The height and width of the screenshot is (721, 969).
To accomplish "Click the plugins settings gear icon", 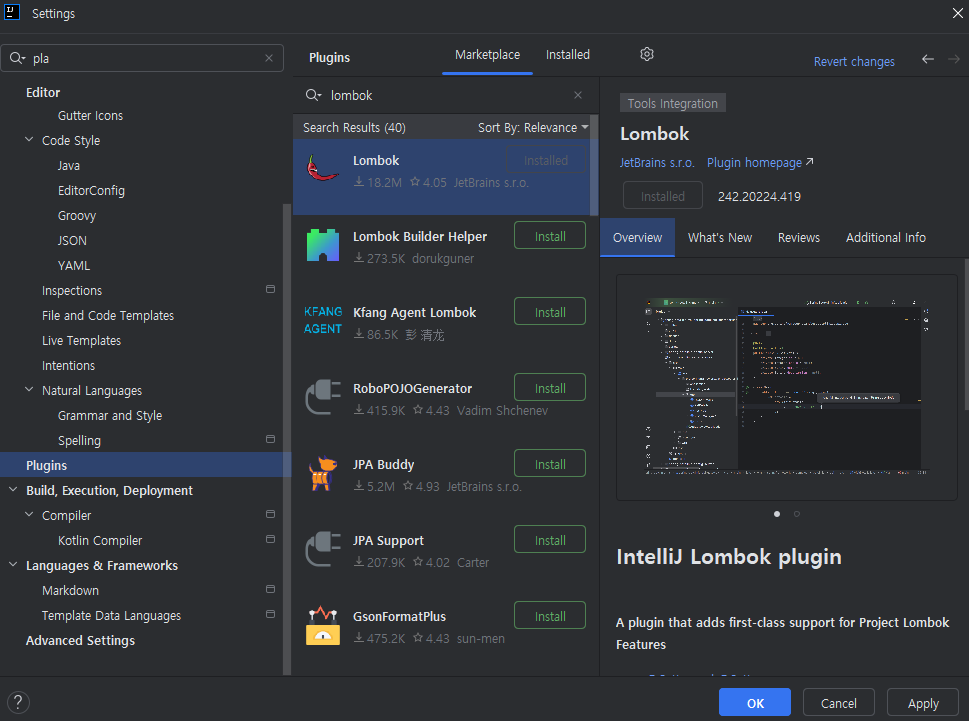I will pyautogui.click(x=646, y=54).
